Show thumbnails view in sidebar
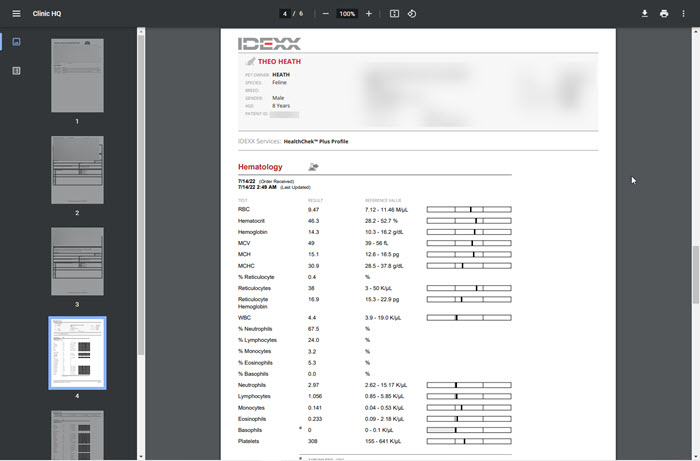The width and height of the screenshot is (700, 461). (x=16, y=42)
